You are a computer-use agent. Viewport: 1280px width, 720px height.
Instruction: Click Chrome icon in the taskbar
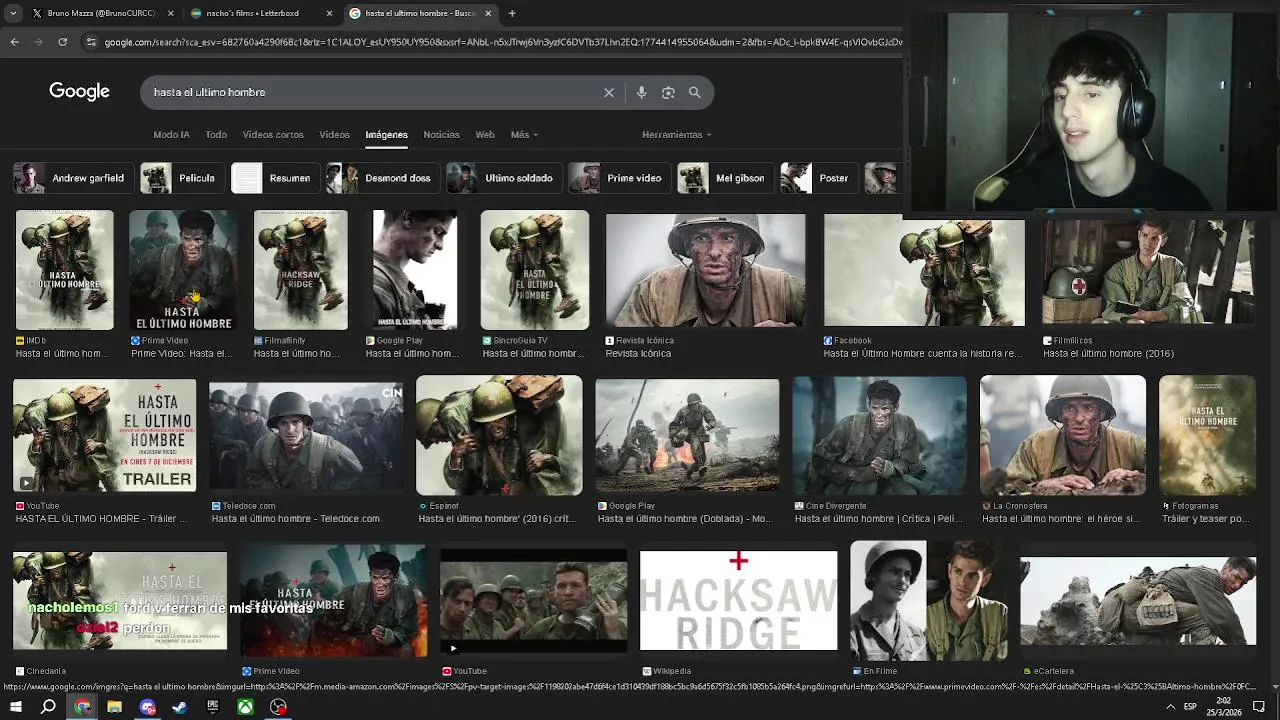click(82, 707)
